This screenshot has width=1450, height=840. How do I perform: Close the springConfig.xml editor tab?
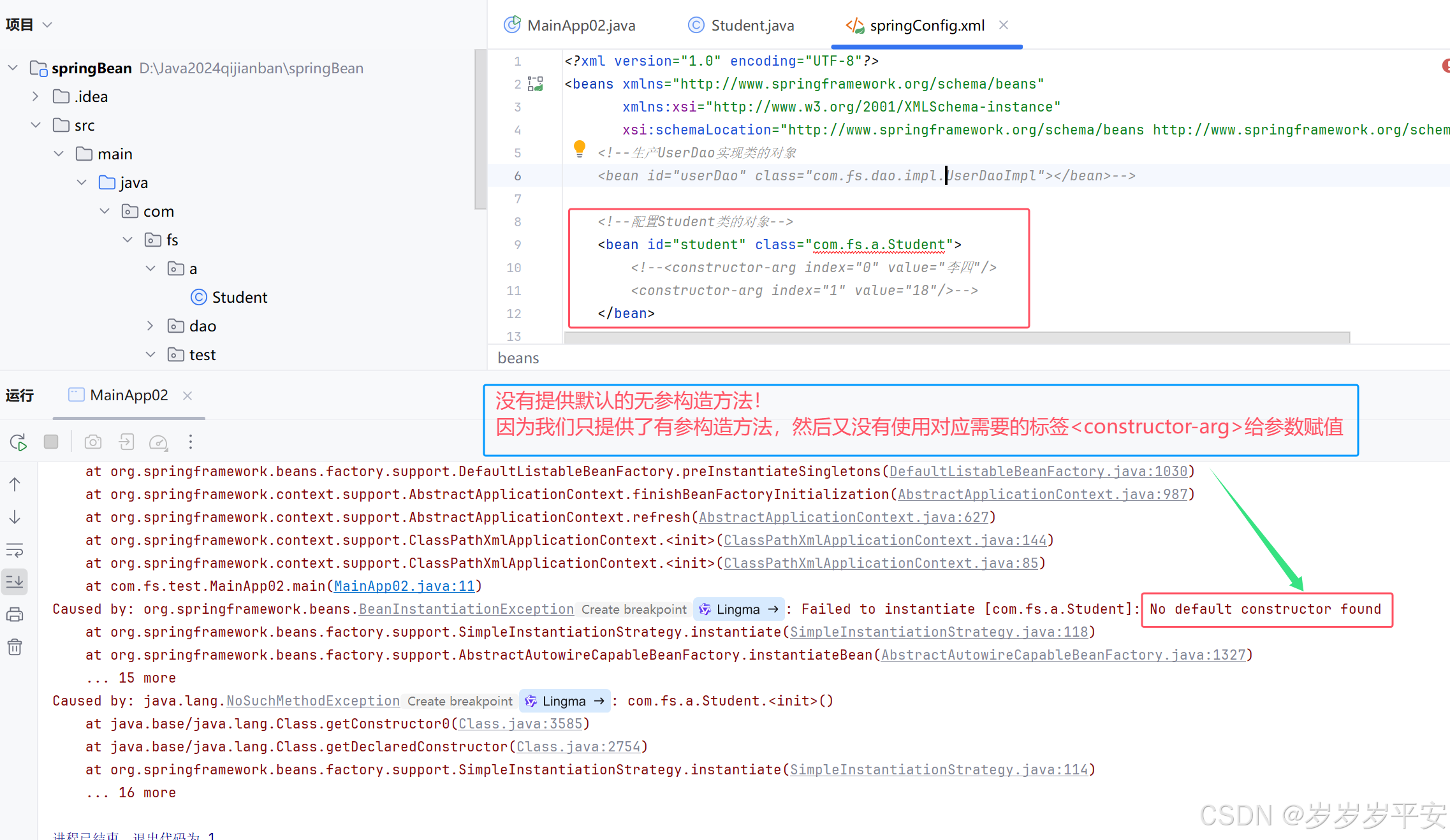pos(1004,25)
